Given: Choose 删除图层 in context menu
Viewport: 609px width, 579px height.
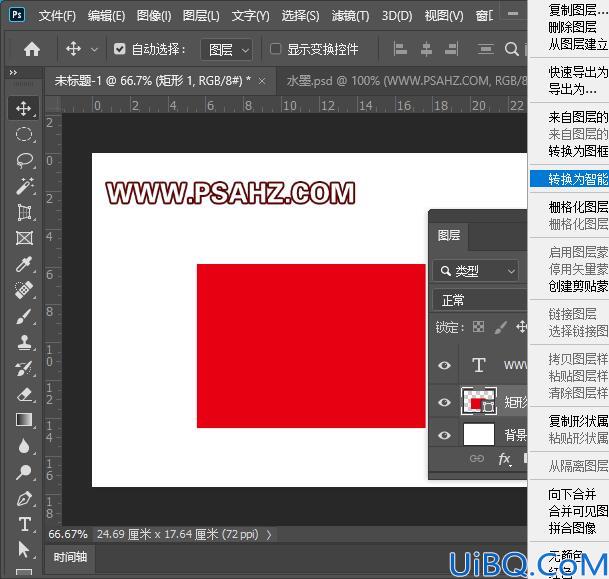Looking at the screenshot, I should tap(572, 27).
